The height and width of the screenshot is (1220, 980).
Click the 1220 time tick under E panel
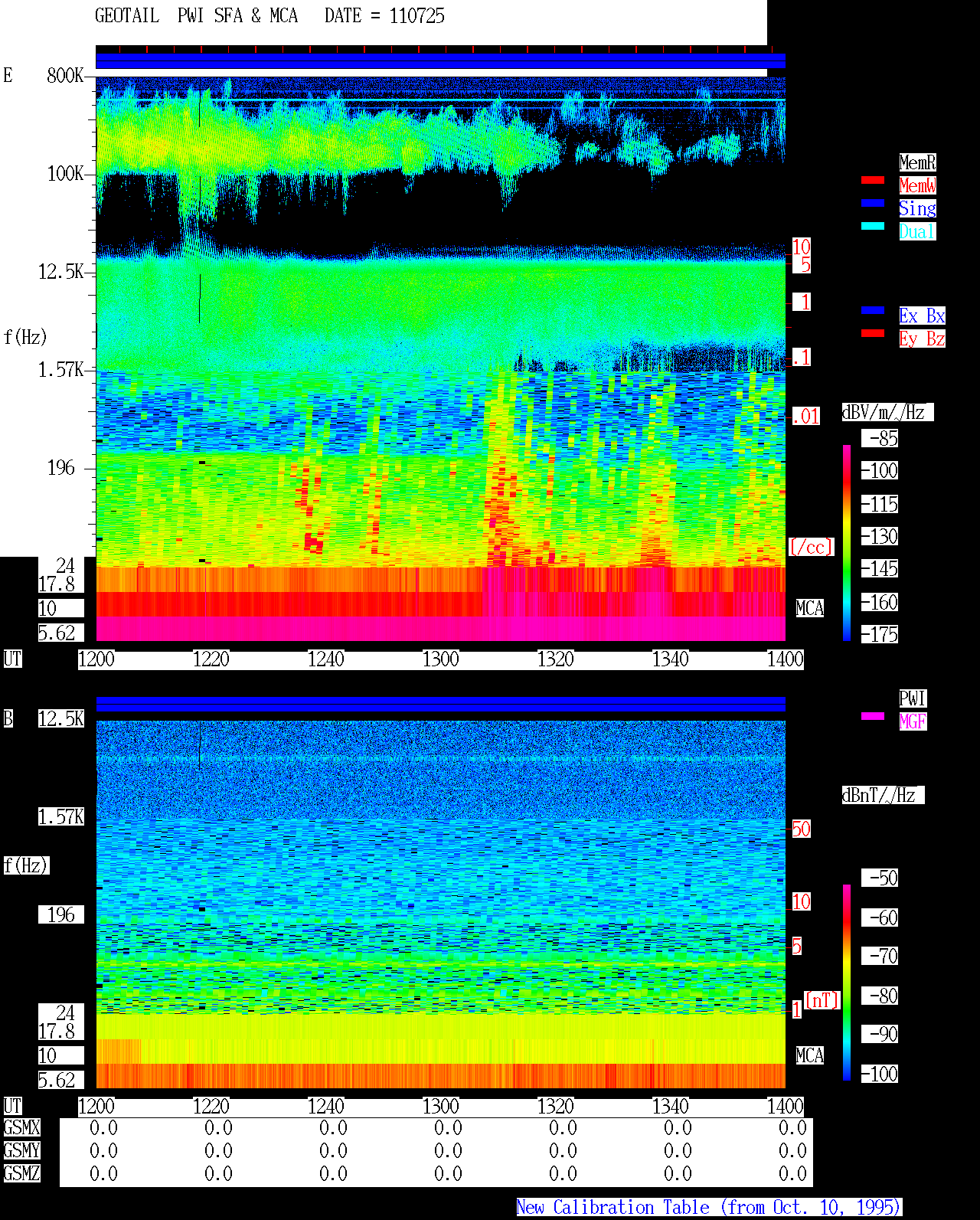coord(211,659)
